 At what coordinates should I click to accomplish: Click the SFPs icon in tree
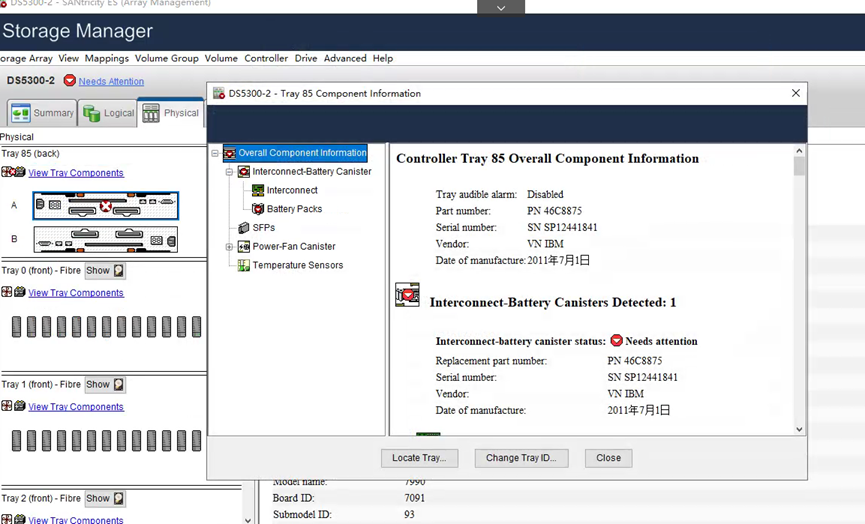244,228
